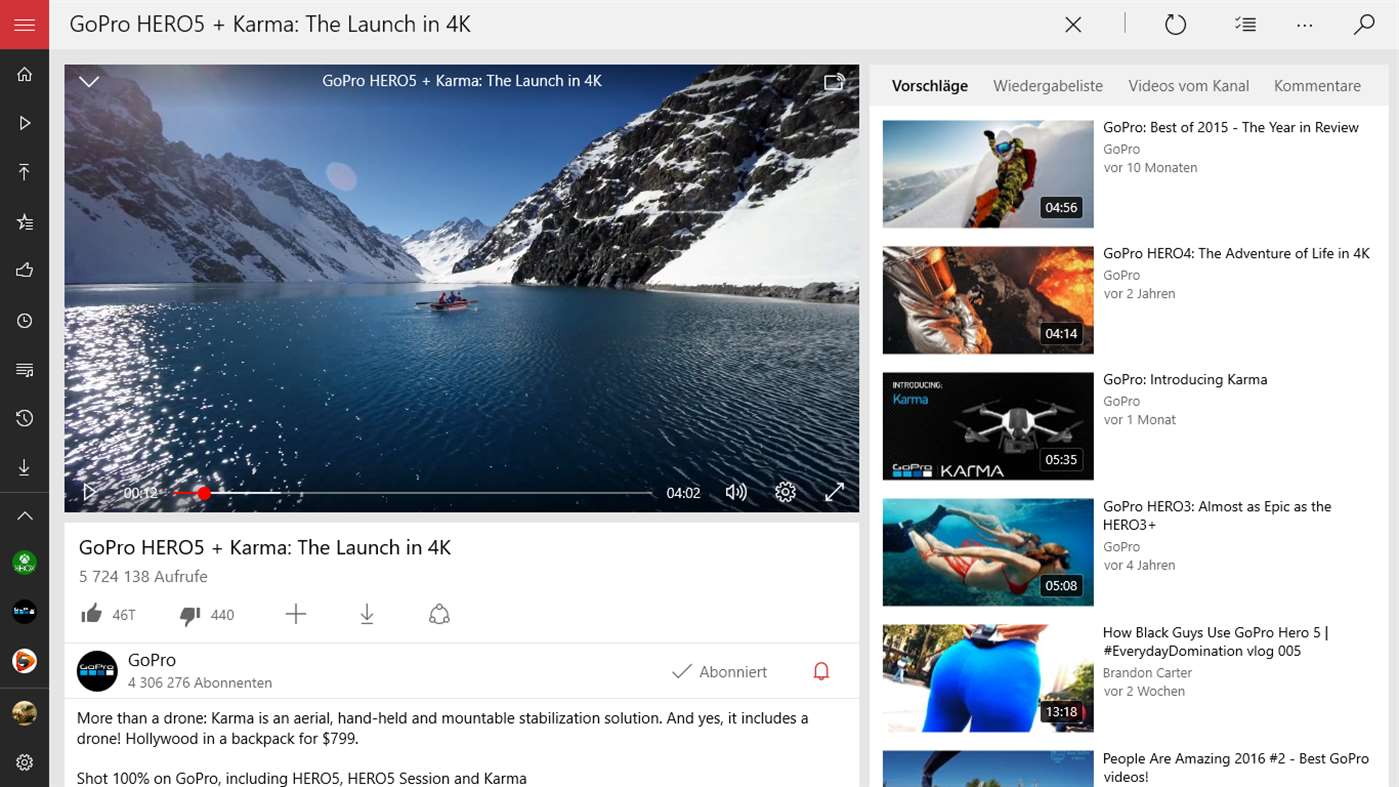Image resolution: width=1399 pixels, height=787 pixels.
Task: Minimize the player with chevron down
Action: 89,81
